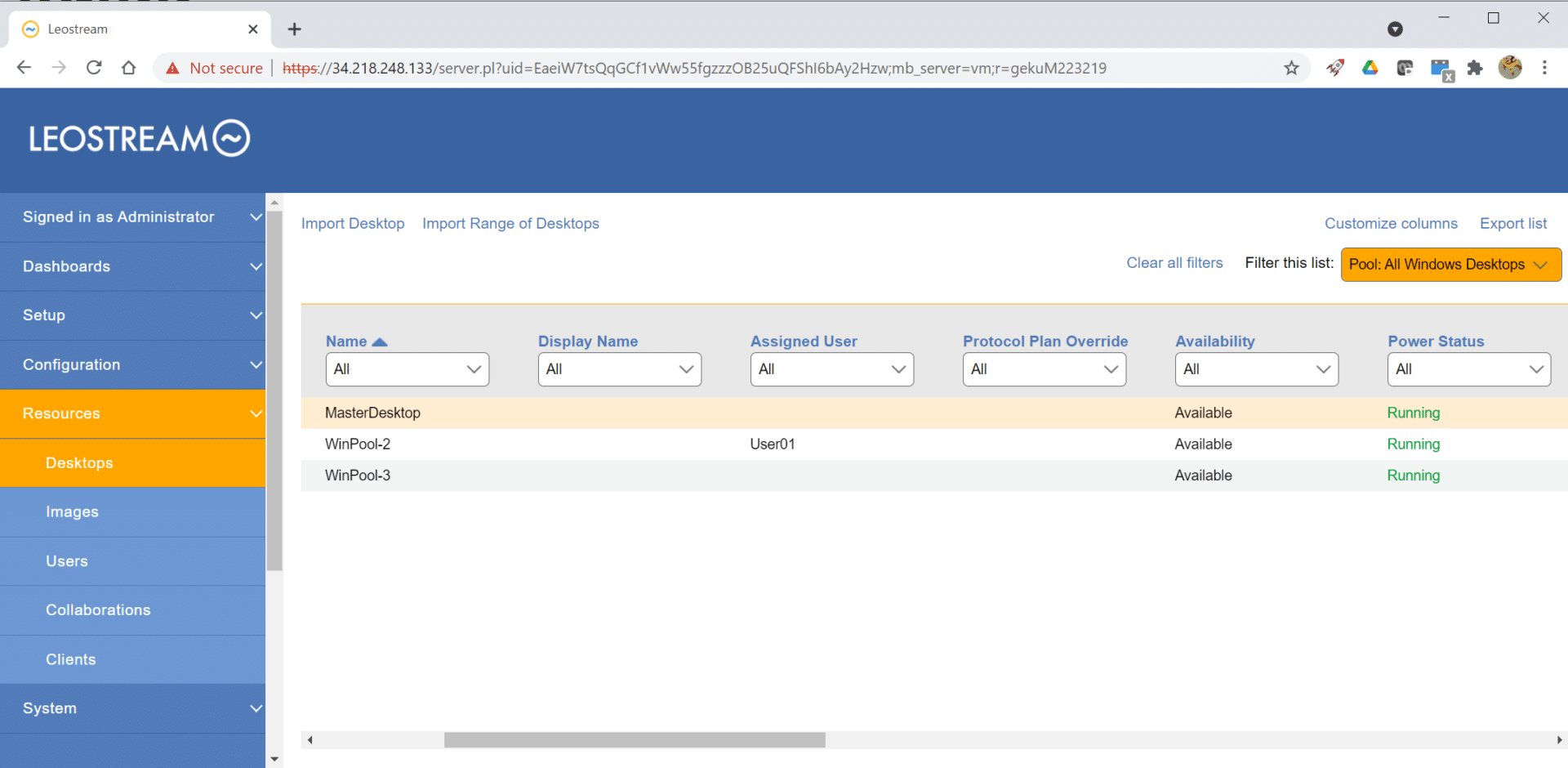
Task: Click the horizontal scrollbar left arrow
Action: [x=310, y=740]
